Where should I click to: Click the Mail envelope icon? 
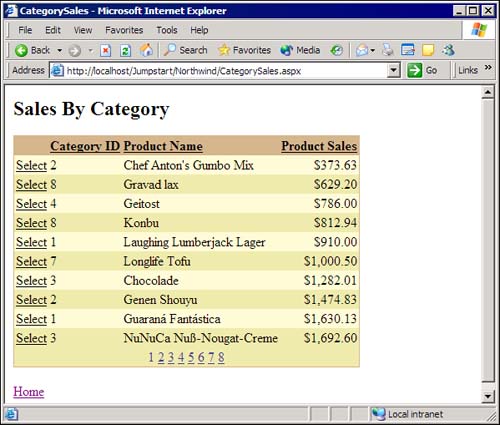362,50
